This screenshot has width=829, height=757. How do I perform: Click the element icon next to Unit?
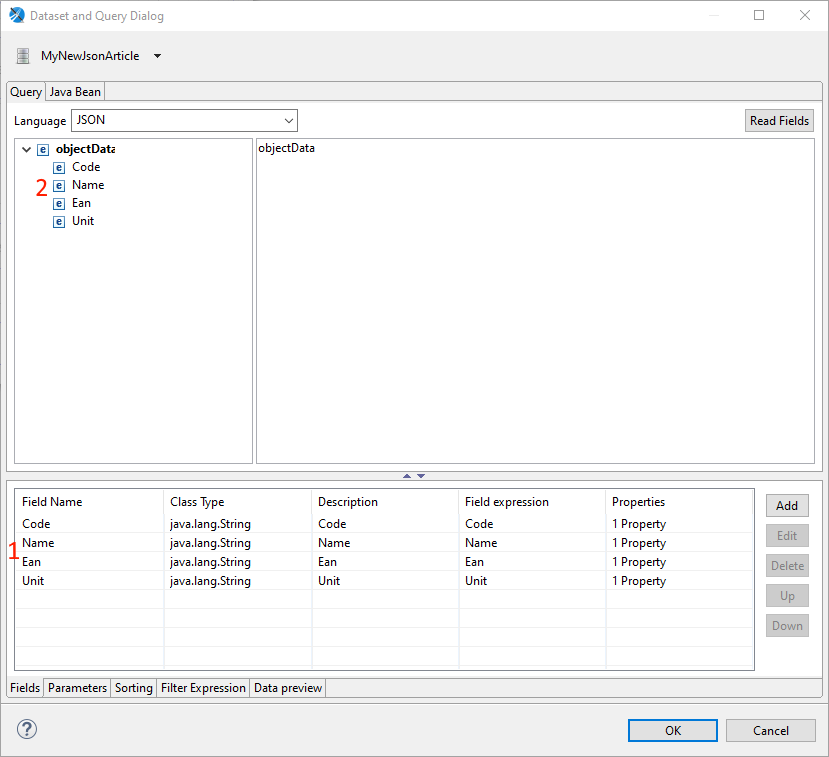point(59,222)
